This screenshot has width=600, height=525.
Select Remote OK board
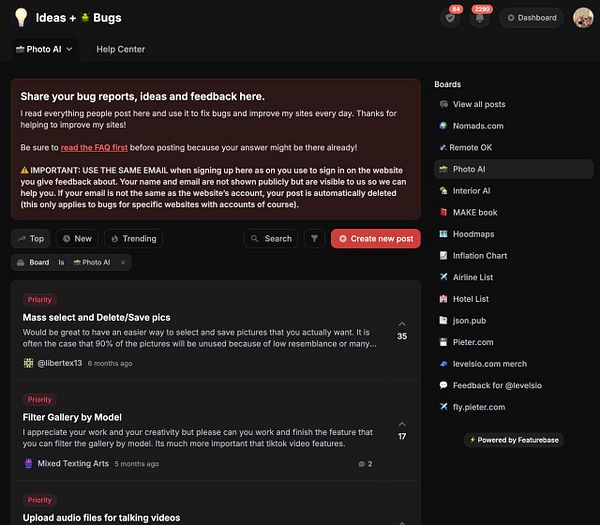click(x=514, y=147)
